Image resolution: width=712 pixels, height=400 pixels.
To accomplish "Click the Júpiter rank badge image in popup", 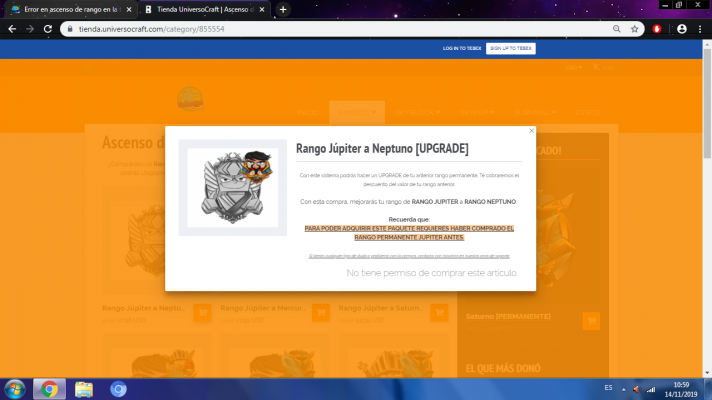I will tap(233, 188).
